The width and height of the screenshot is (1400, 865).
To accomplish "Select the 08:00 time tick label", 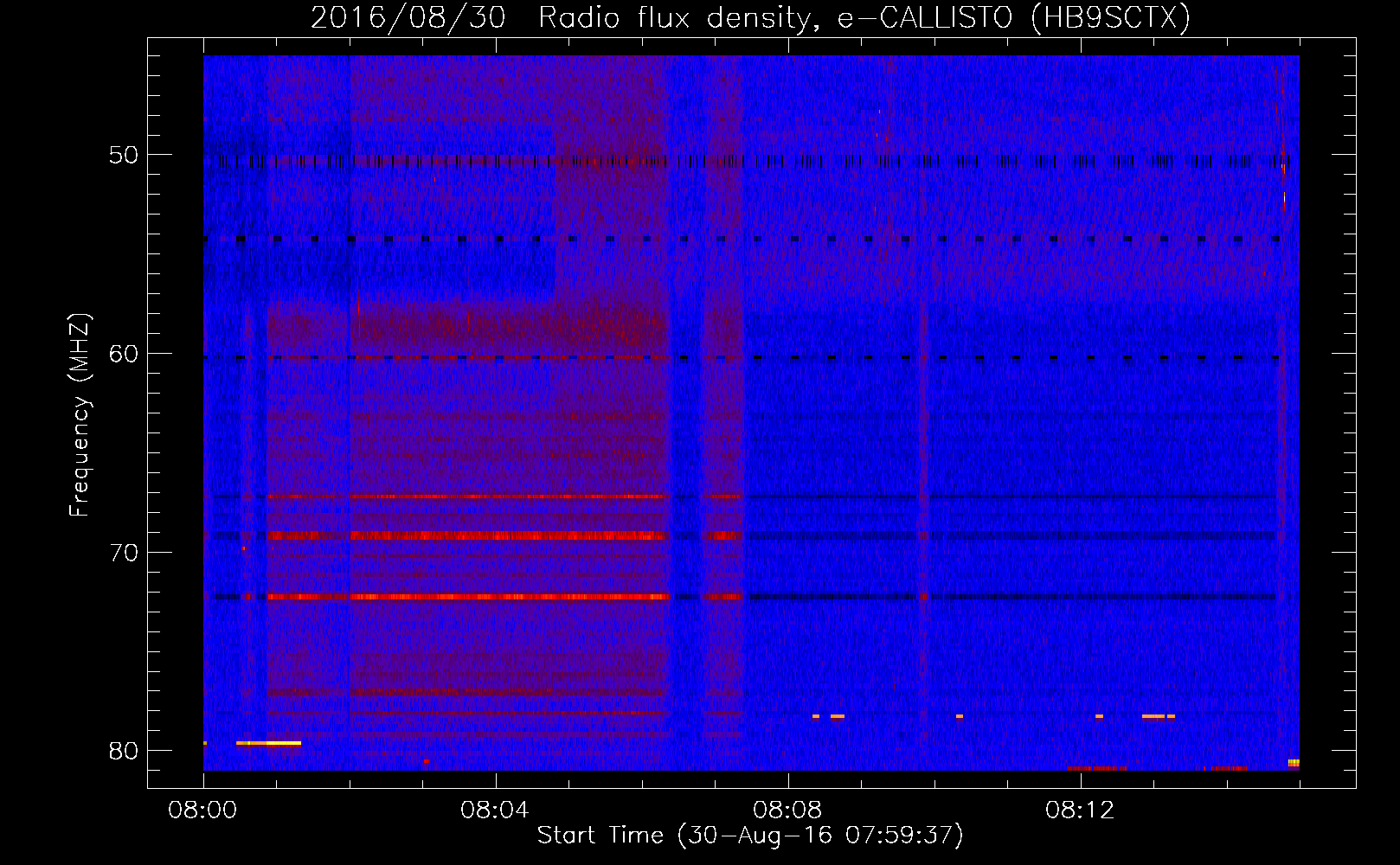I will [x=202, y=811].
